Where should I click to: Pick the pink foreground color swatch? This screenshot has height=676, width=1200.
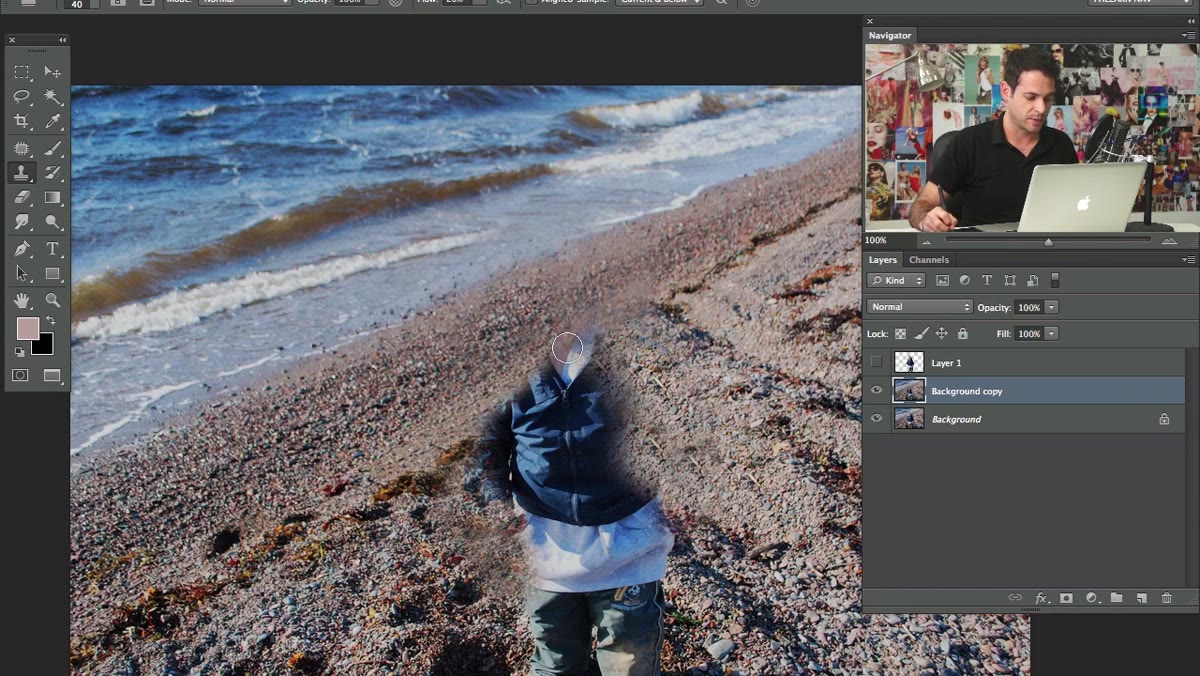(27, 329)
